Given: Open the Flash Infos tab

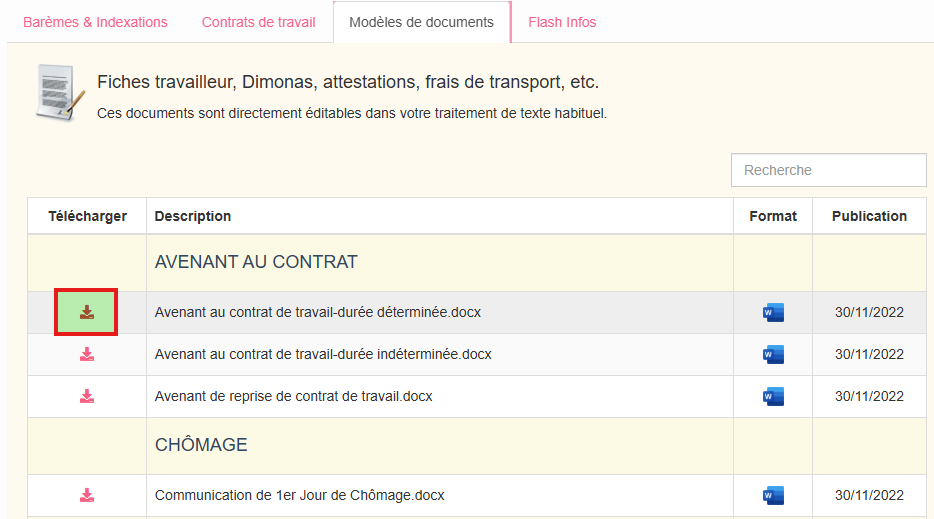Looking at the screenshot, I should [562, 22].
